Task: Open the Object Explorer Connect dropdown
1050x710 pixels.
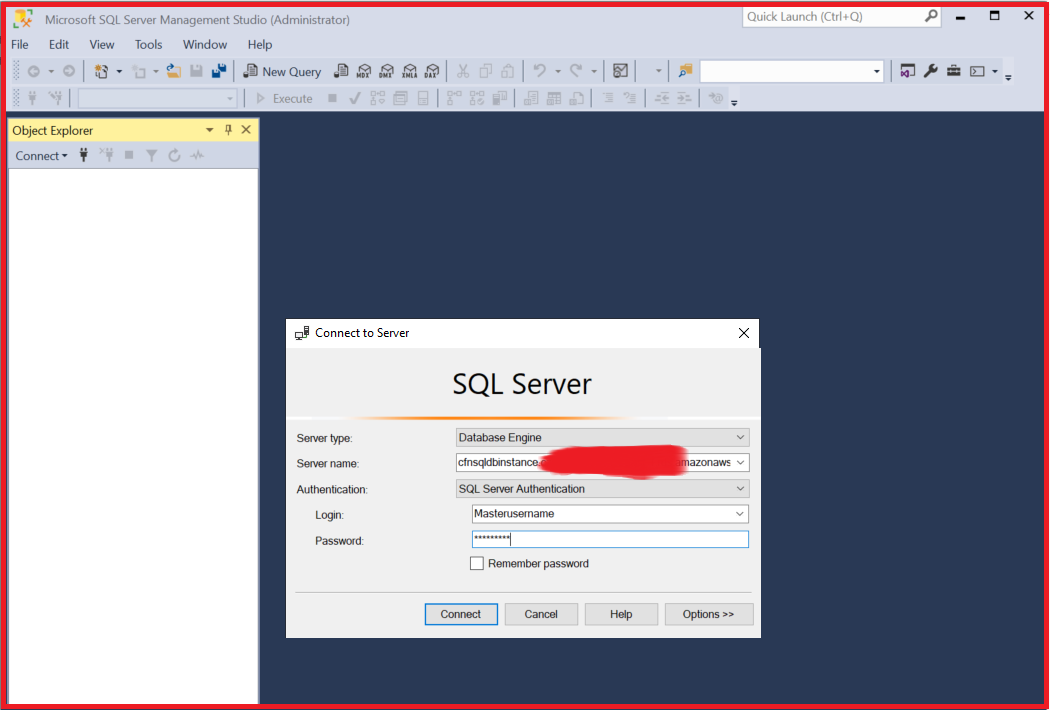Action: pos(41,155)
